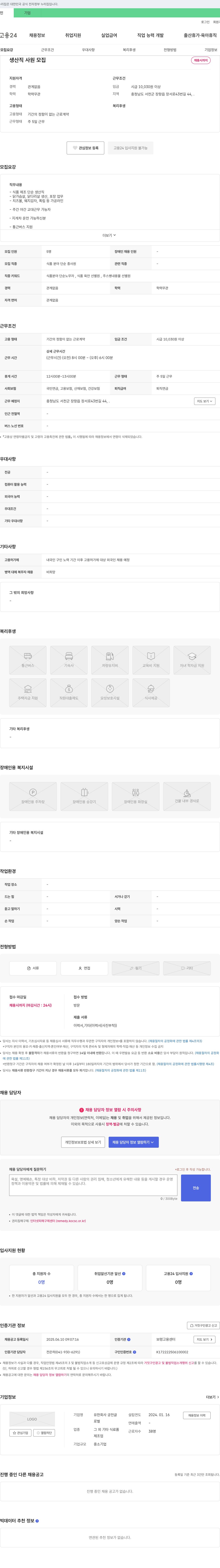The width and height of the screenshot is (220, 1568).
Task: Click the 주택자금 지원 icon
Action: pos(28,693)
